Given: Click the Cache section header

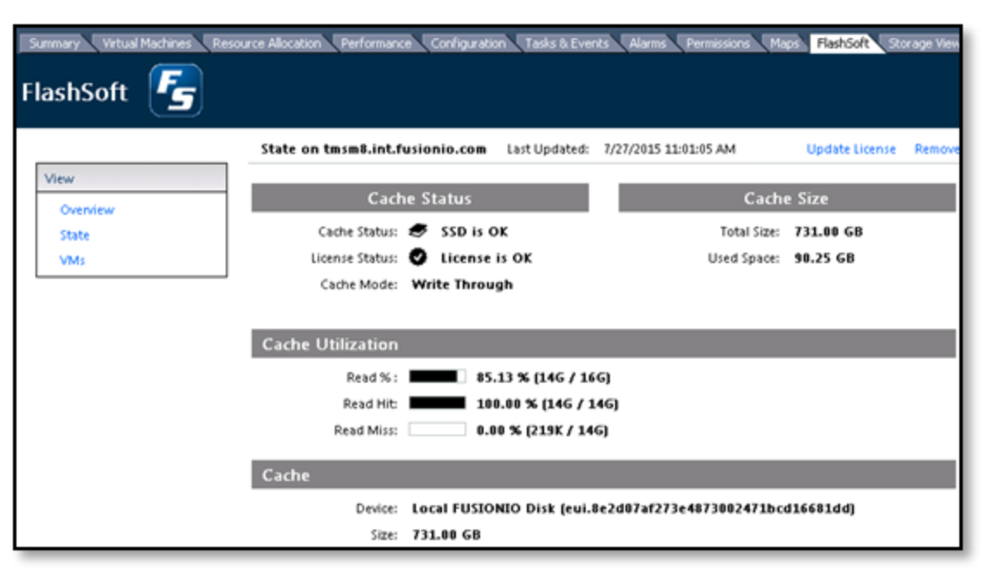Looking at the screenshot, I should click(603, 475).
